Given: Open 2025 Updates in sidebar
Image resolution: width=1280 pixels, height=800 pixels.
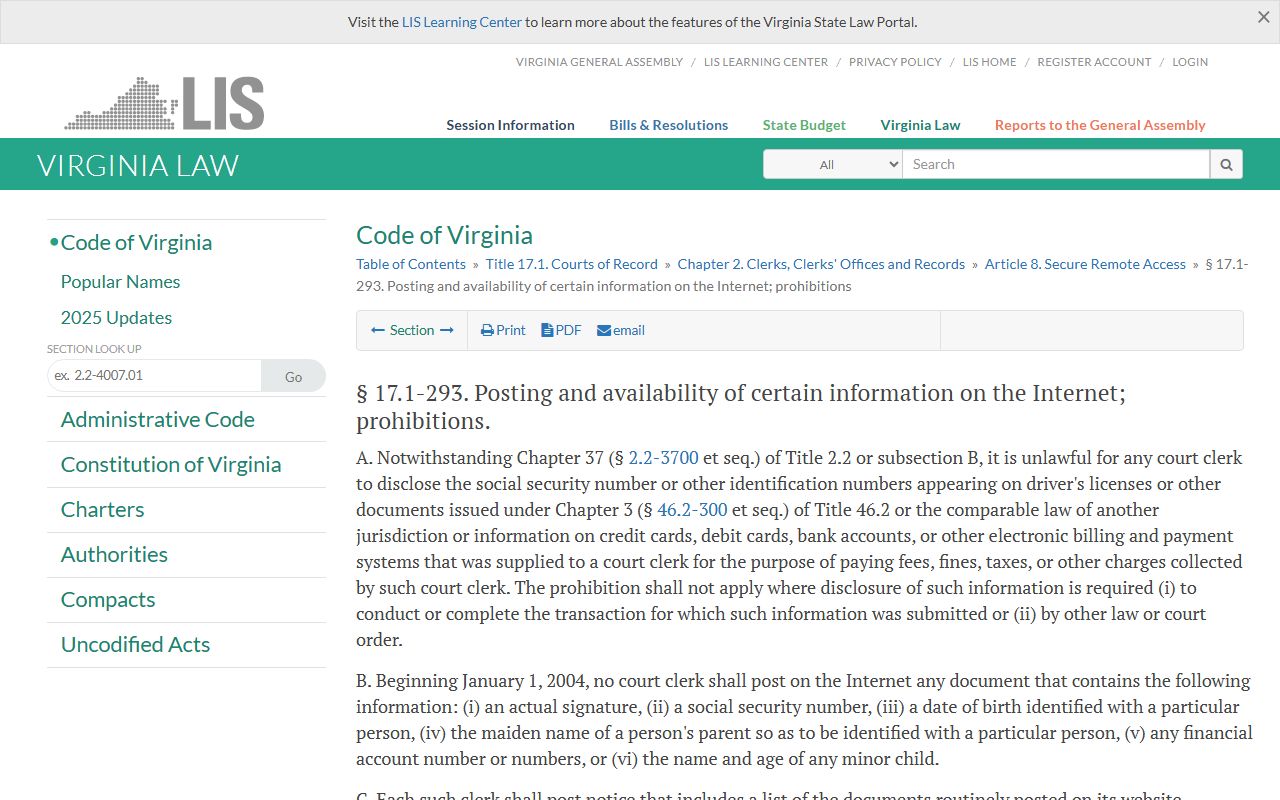Looking at the screenshot, I should [116, 318].
